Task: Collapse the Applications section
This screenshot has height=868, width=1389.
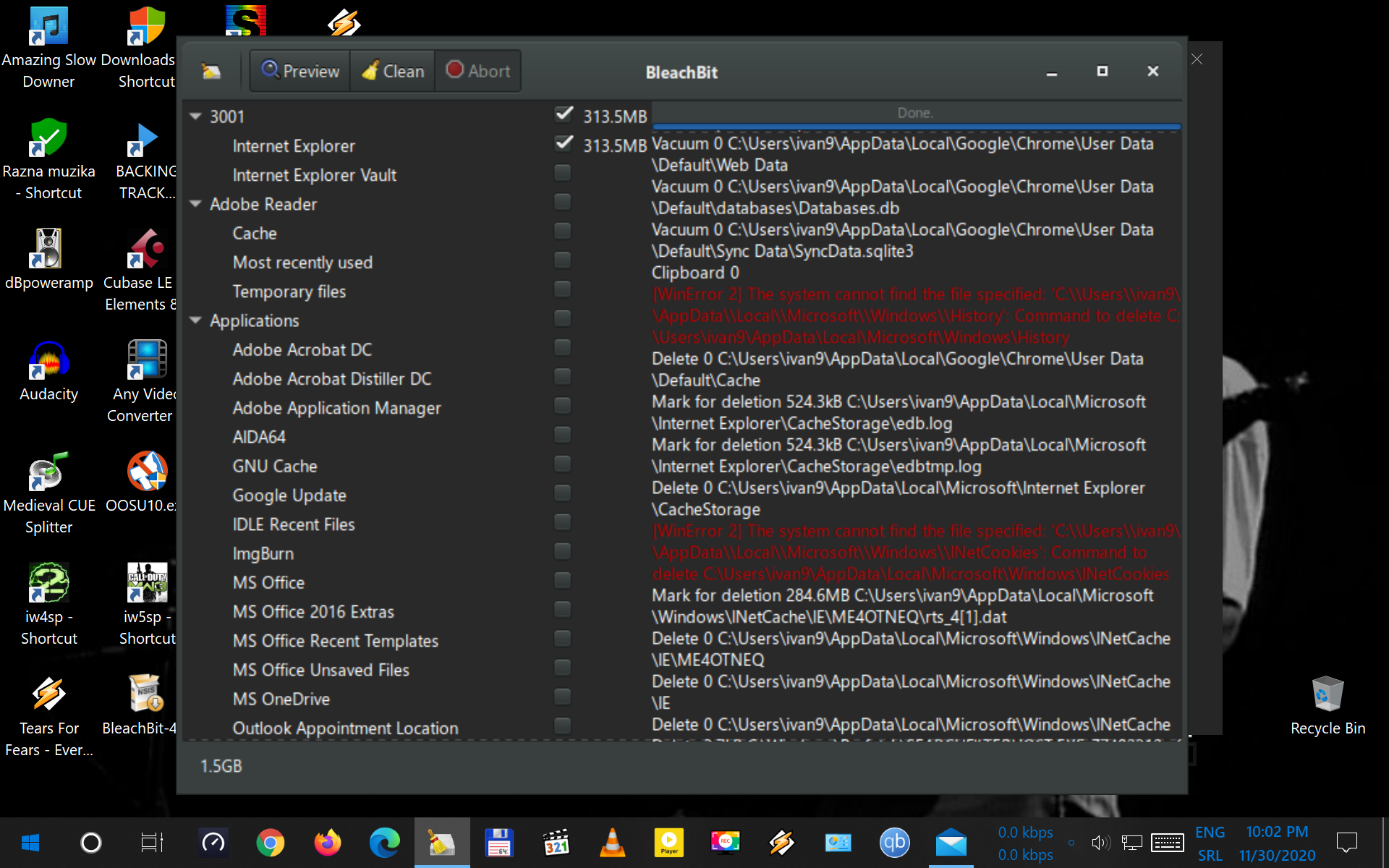Action: click(195, 320)
